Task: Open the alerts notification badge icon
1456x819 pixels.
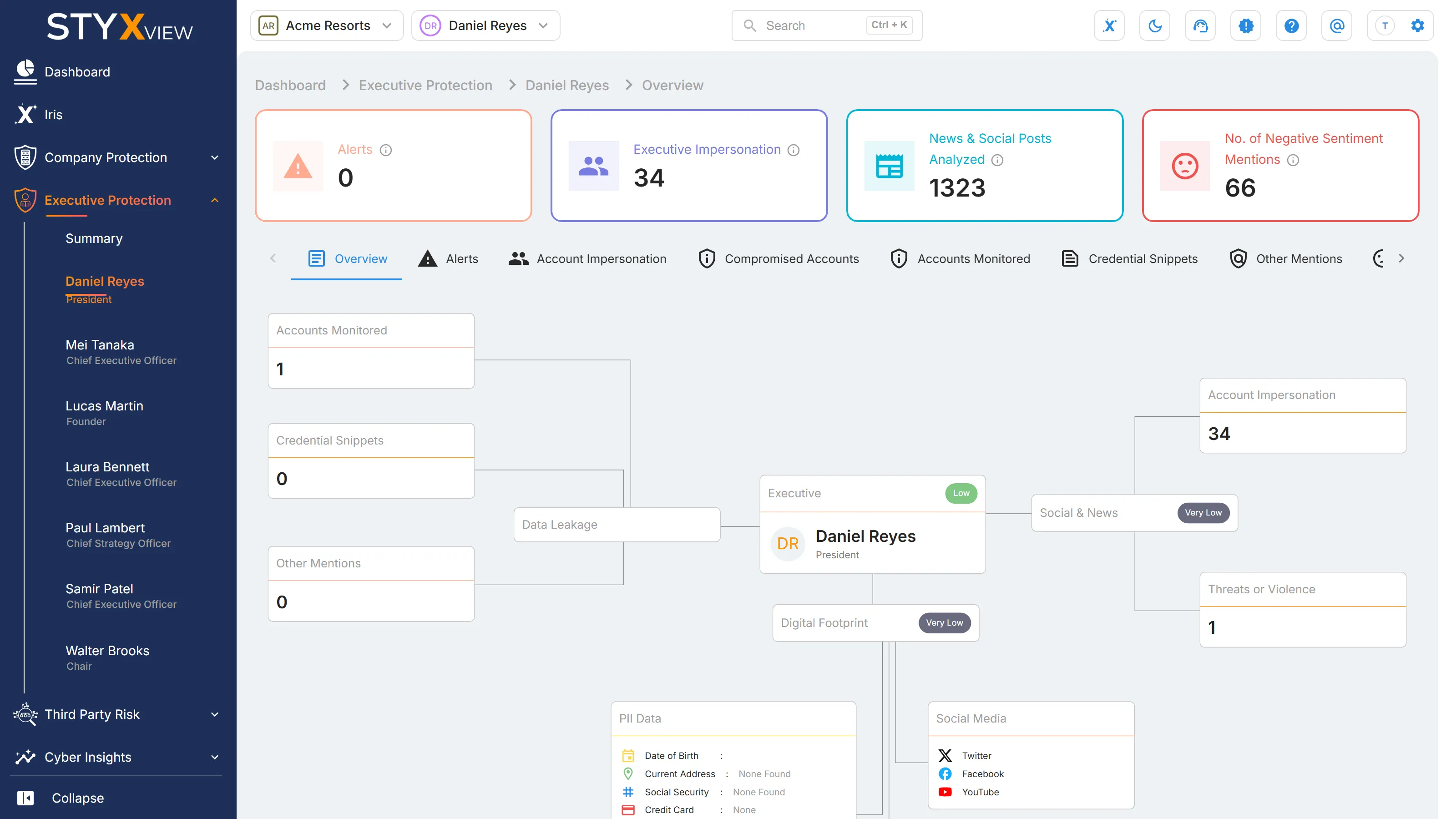Action: 1246,25
